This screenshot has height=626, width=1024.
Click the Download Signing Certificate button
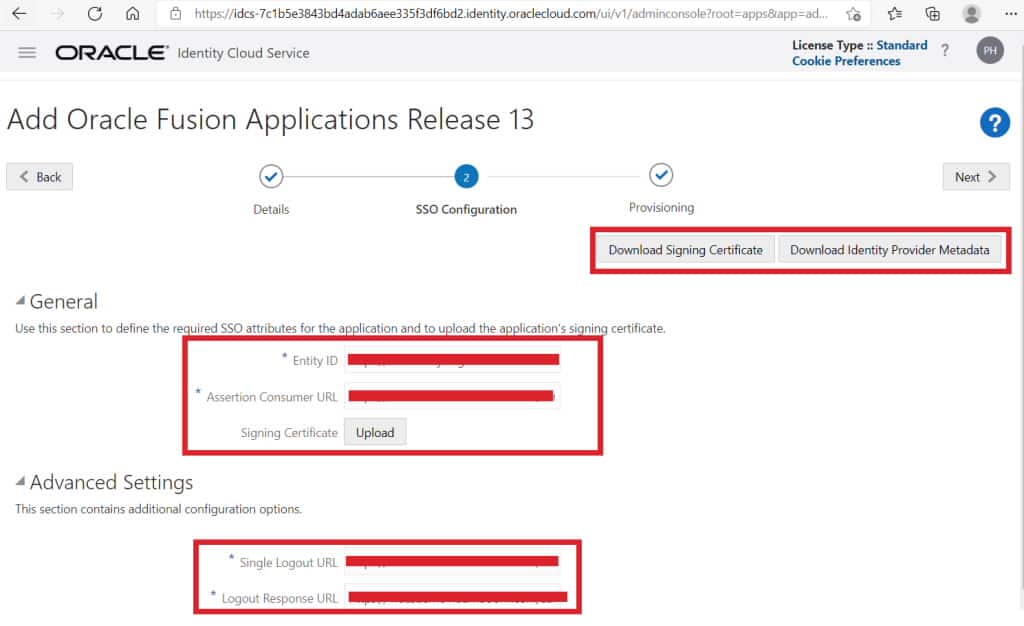[684, 249]
